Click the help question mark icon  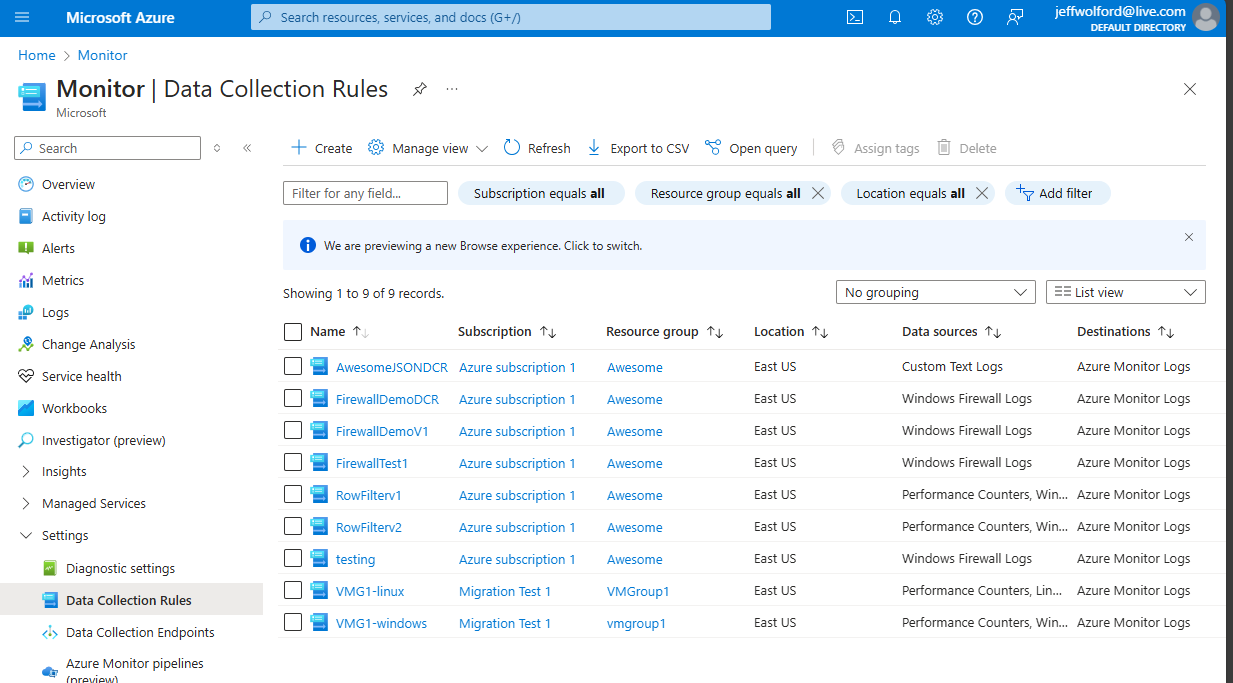(975, 17)
